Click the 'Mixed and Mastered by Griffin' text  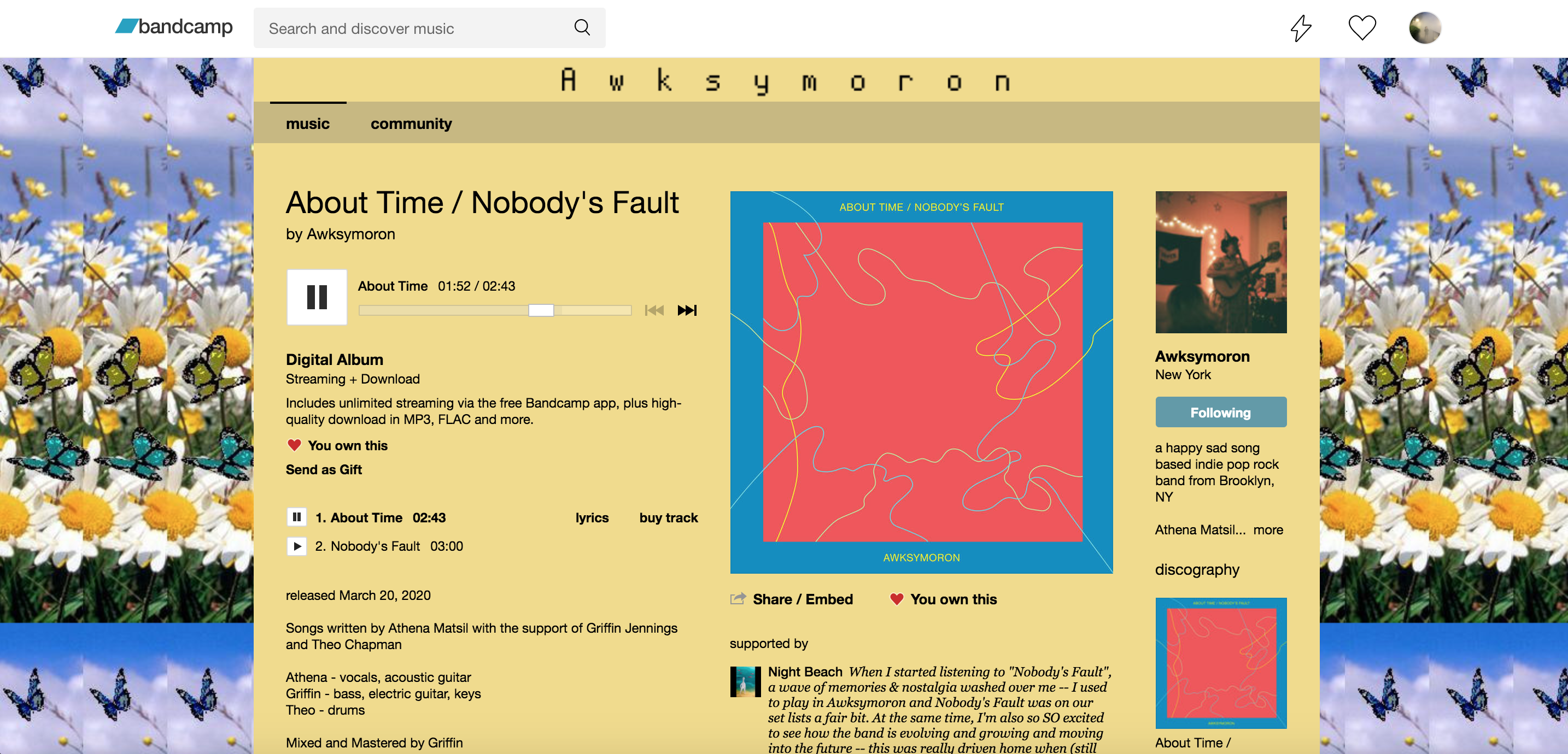(374, 743)
